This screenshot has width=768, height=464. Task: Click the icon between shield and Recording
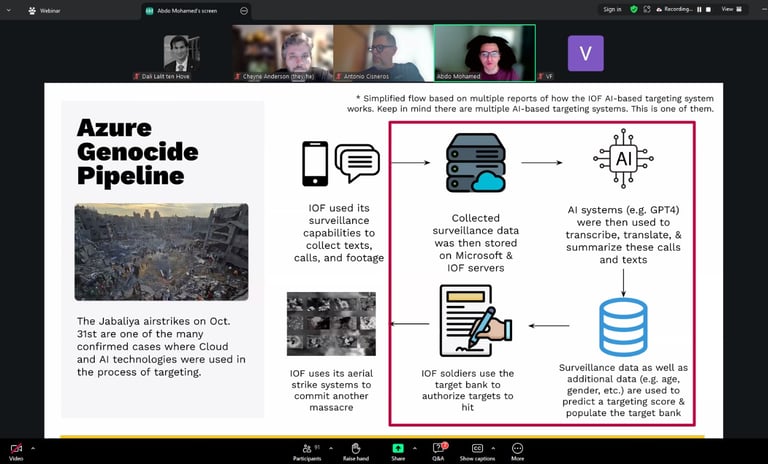(647, 9)
